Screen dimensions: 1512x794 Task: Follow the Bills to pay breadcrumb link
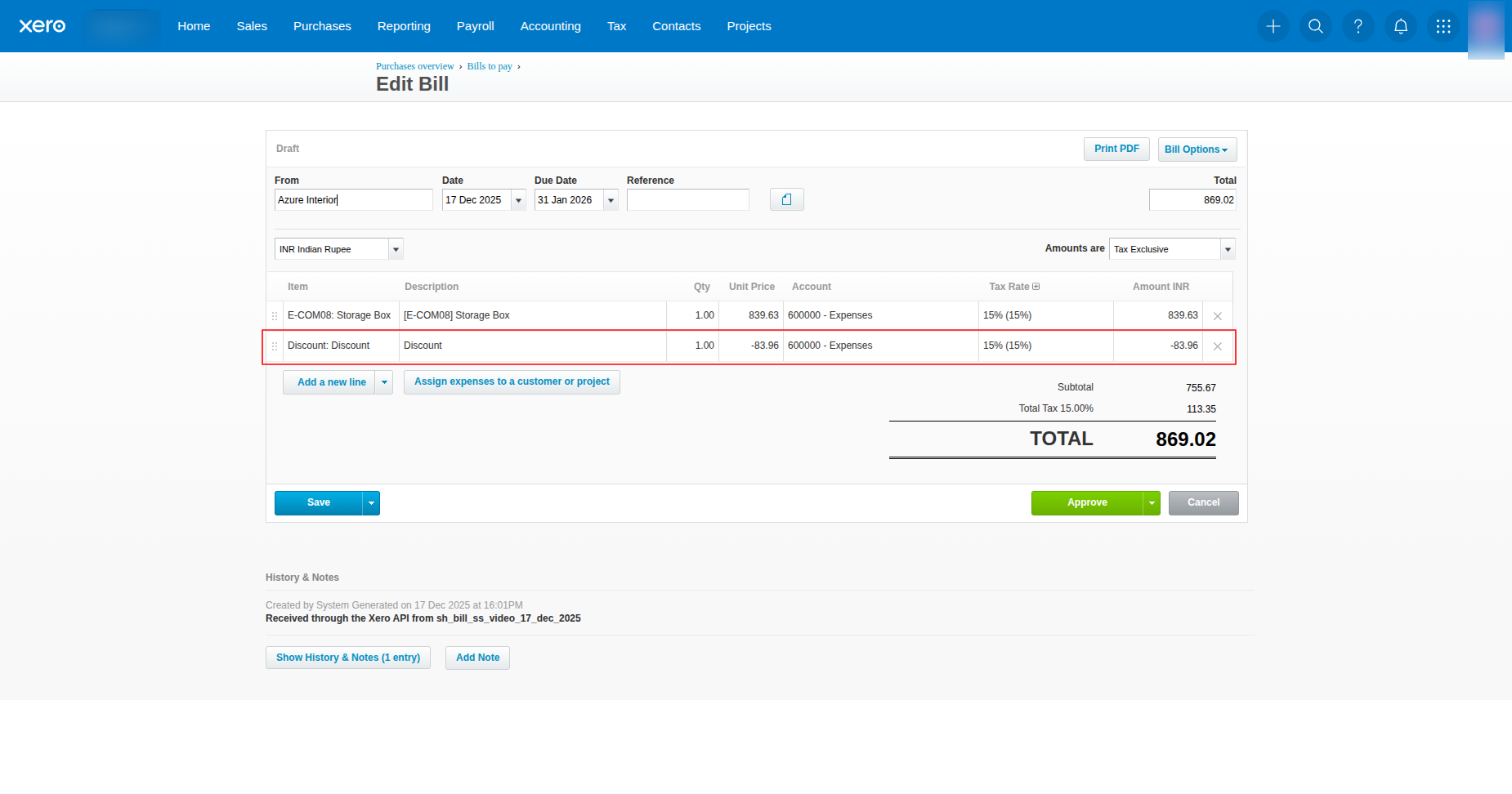(x=489, y=66)
